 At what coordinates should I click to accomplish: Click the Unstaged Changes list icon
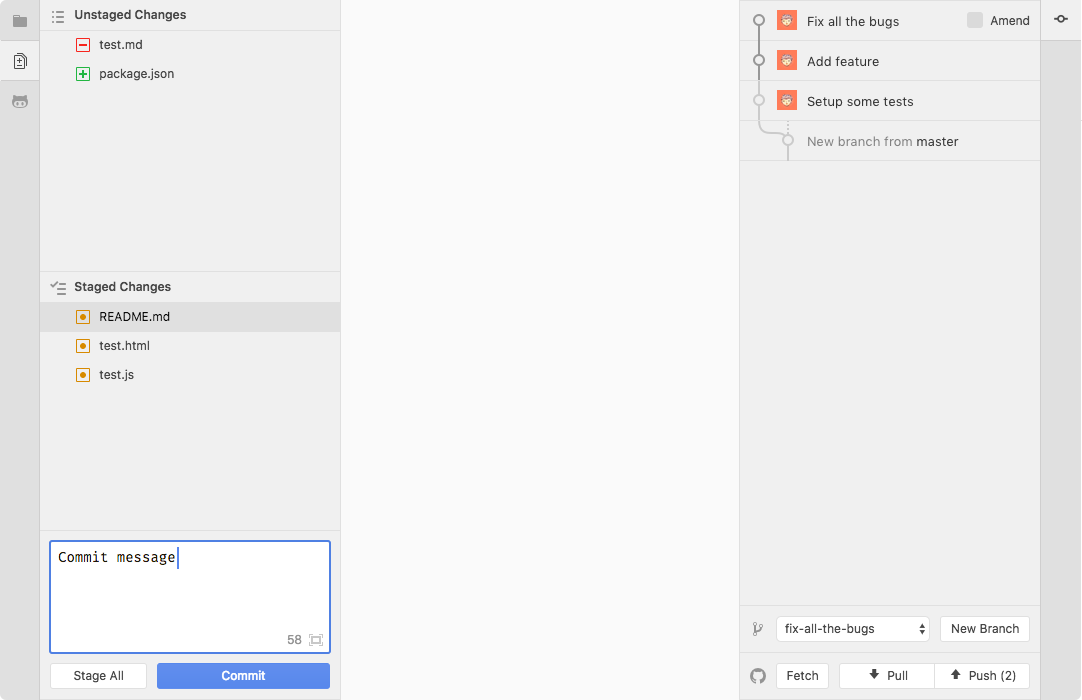(58, 15)
